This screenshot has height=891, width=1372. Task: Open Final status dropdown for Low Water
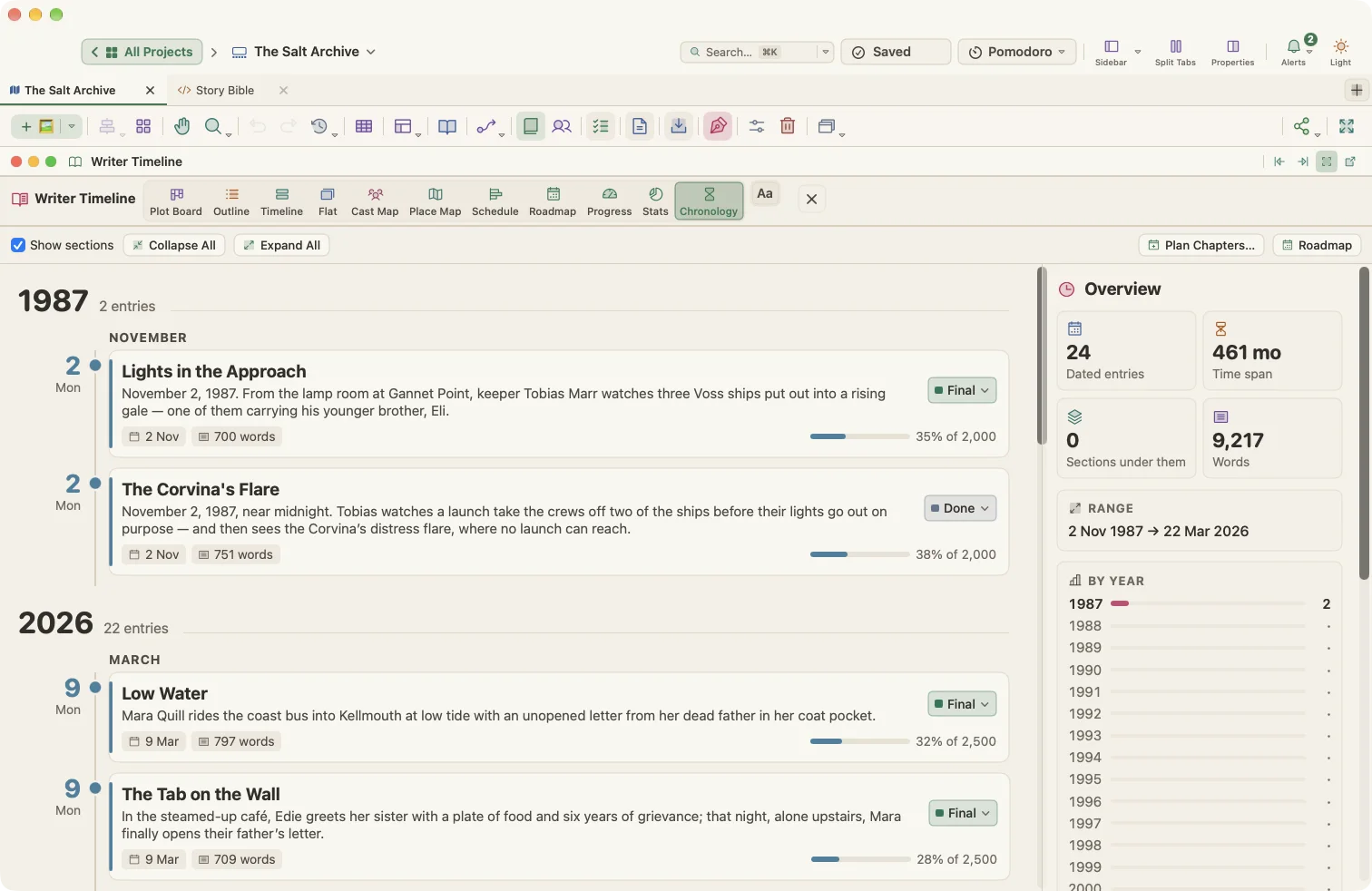click(x=962, y=704)
